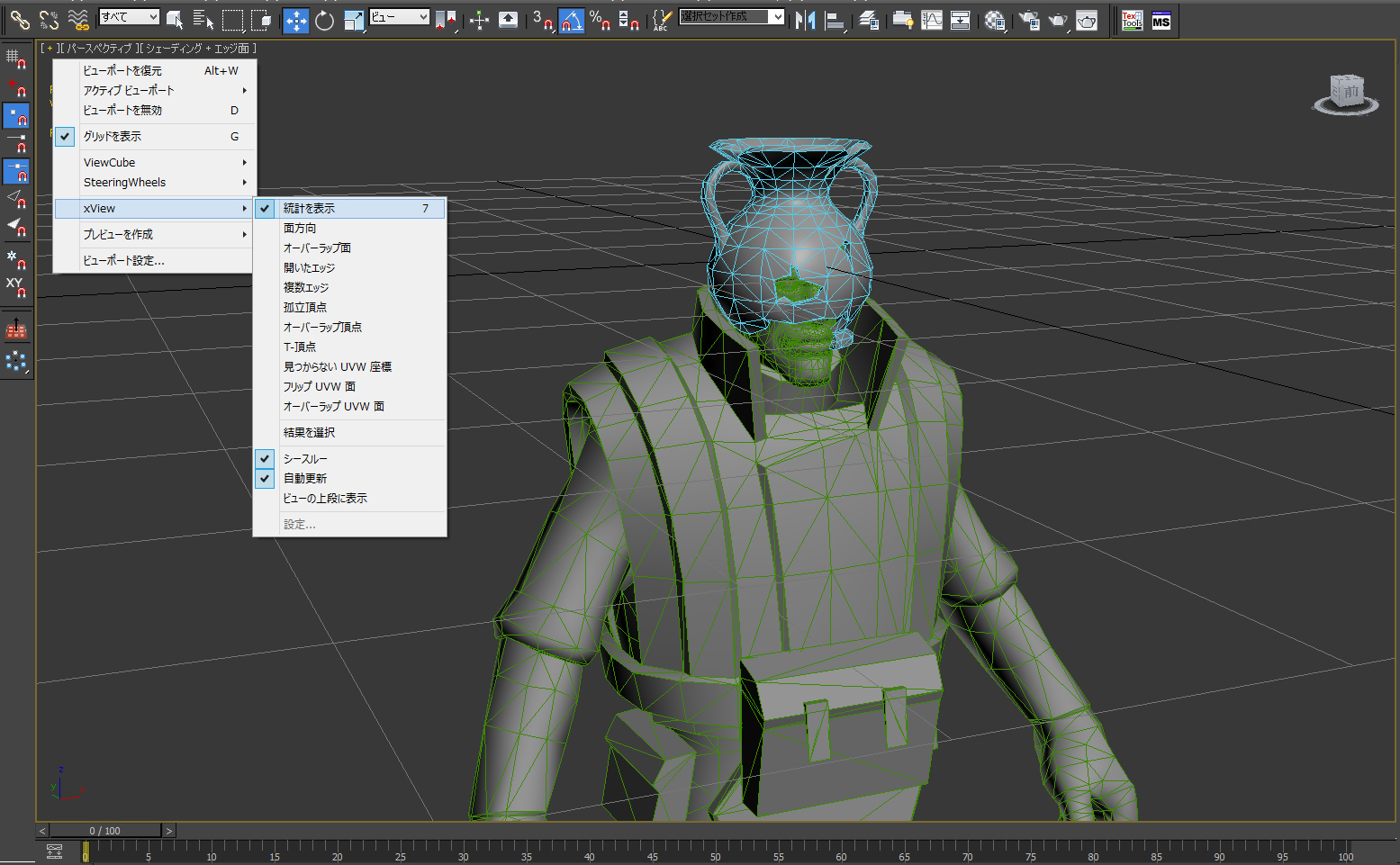Open ビューポート設定... from the menu
This screenshot has width=1400, height=865.
(123, 261)
